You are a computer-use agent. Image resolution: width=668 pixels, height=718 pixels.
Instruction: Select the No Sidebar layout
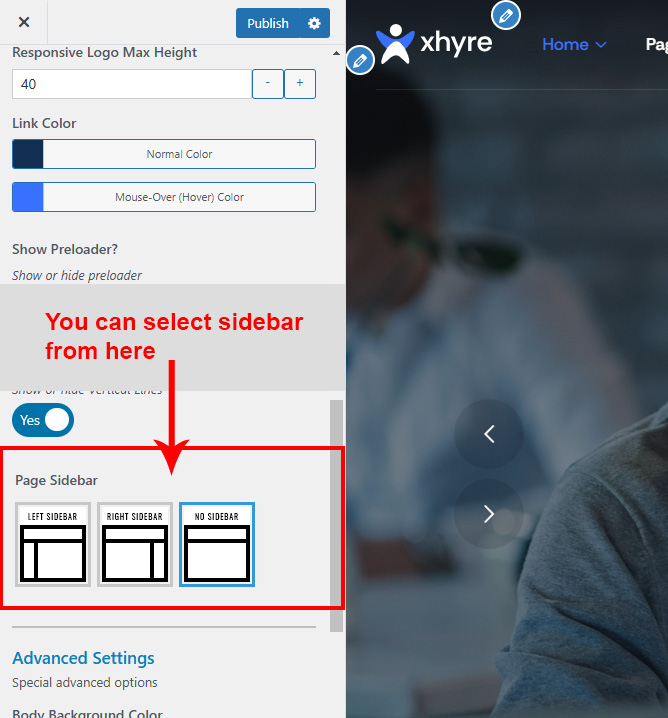[217, 544]
